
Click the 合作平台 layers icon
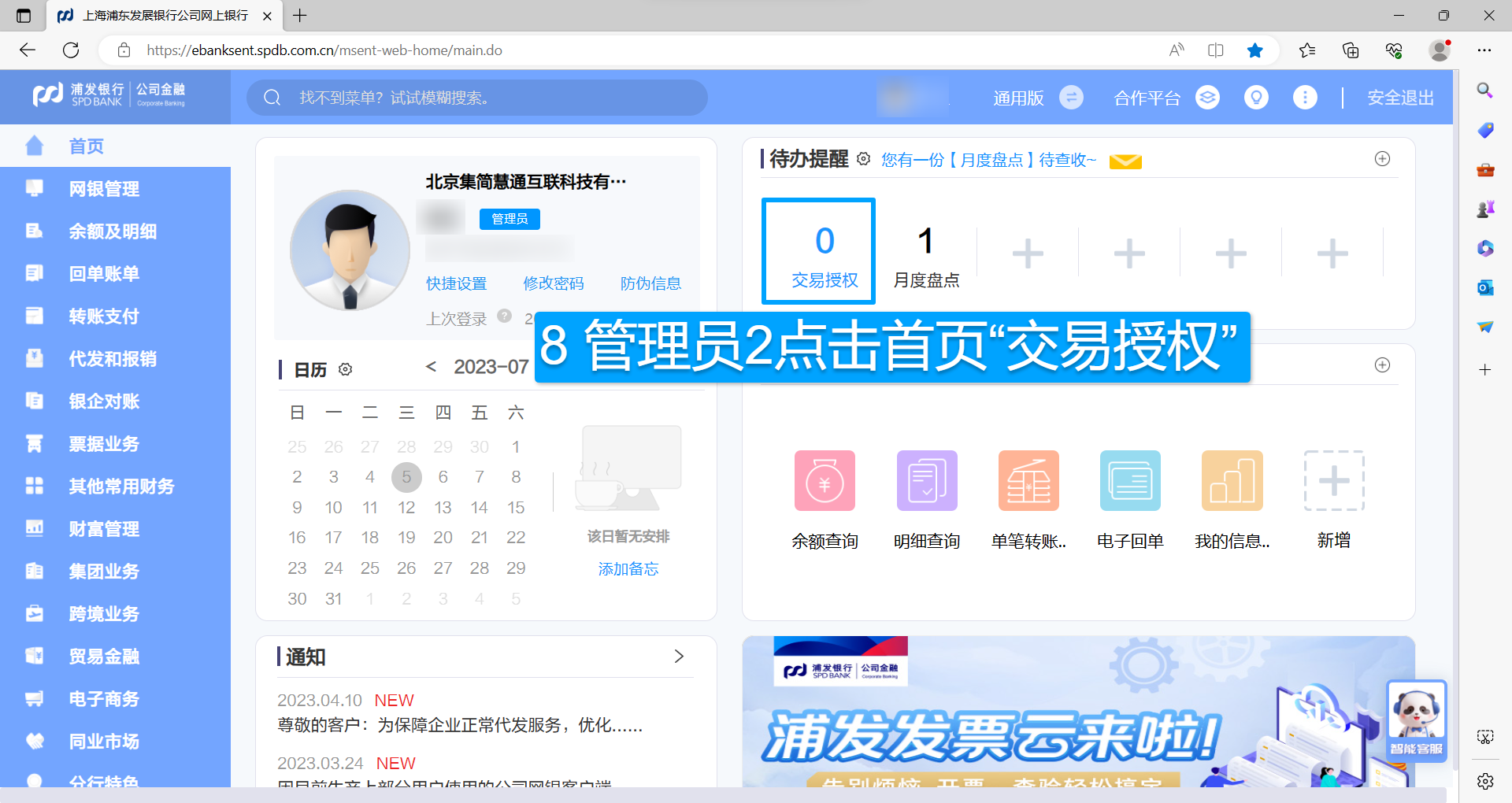pos(1207,98)
